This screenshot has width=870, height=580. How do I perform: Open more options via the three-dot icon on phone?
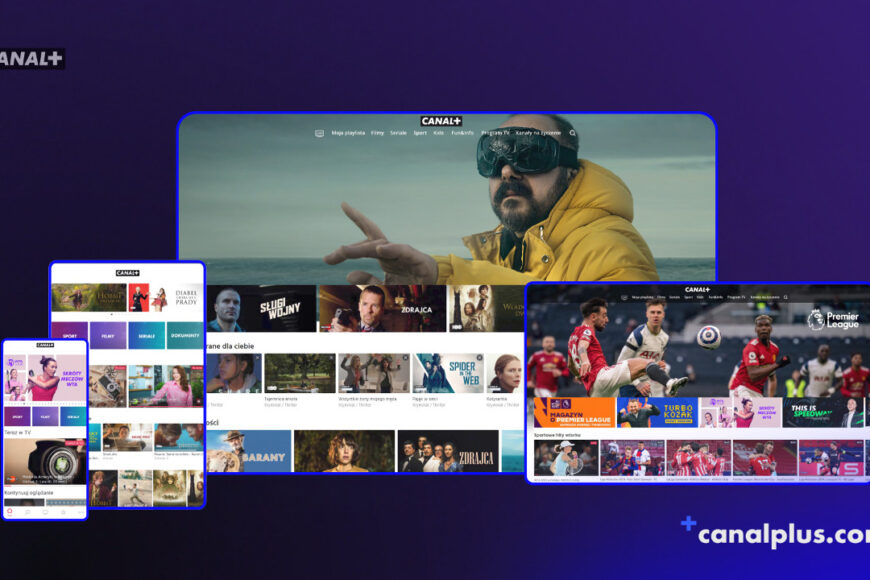(80, 512)
